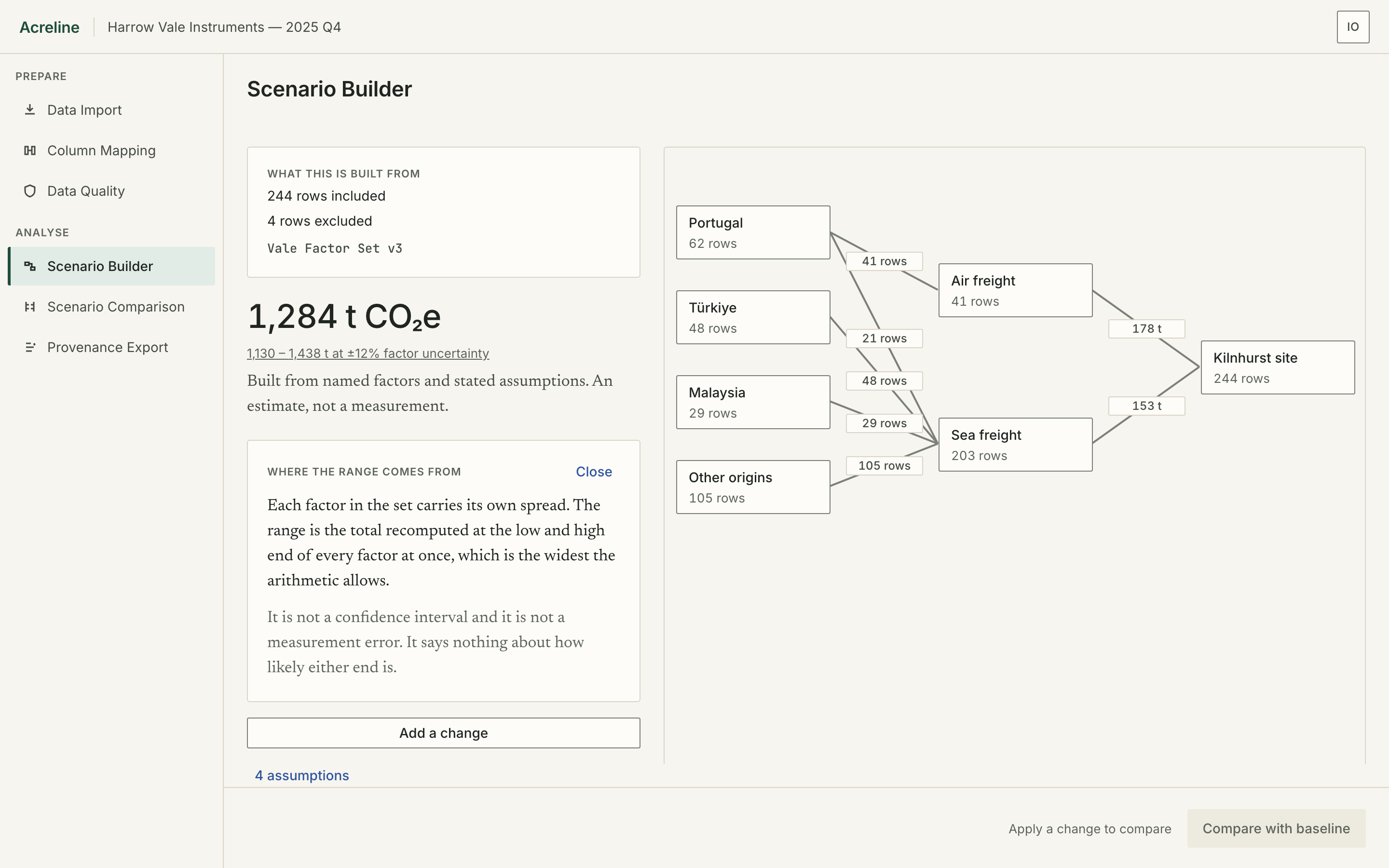Click the Scenario Comparison icon
The image size is (1389, 868).
[30, 307]
